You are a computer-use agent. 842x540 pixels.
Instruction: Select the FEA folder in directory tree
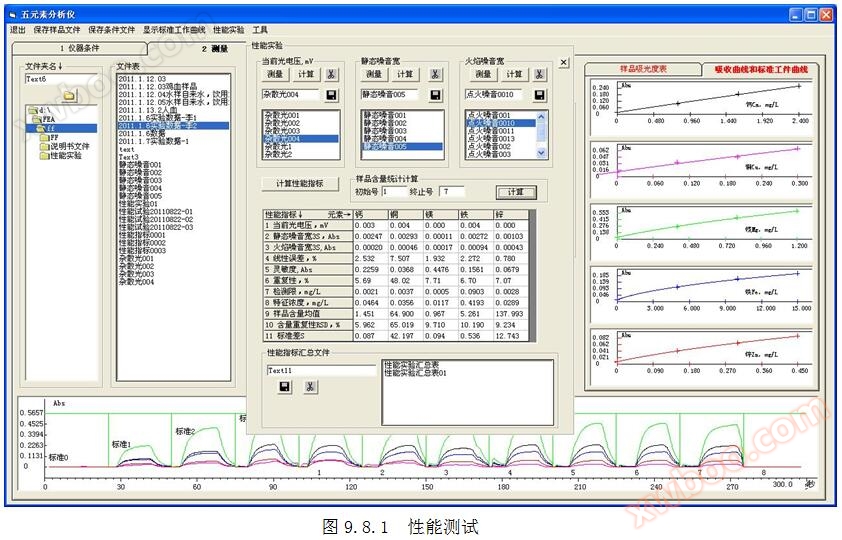click(x=47, y=119)
